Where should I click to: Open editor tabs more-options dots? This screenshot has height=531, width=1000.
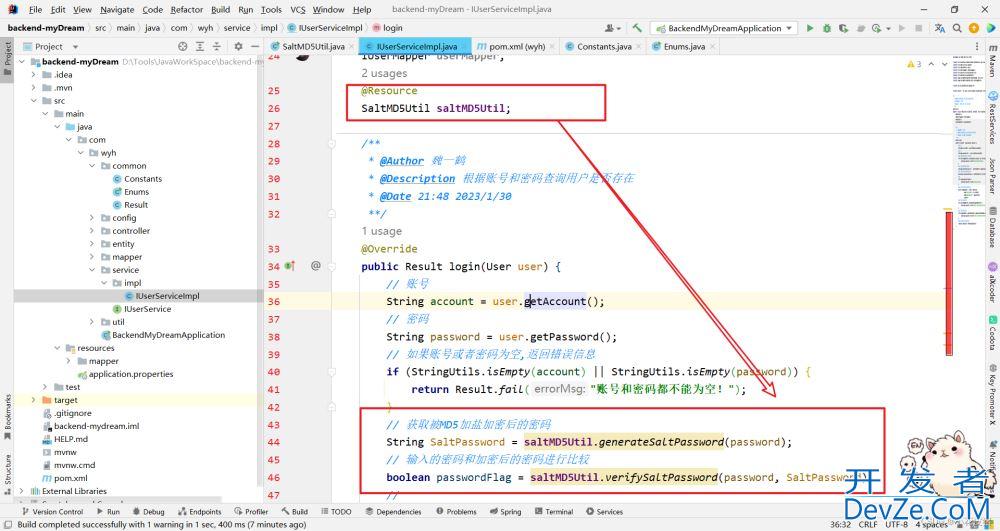(977, 47)
